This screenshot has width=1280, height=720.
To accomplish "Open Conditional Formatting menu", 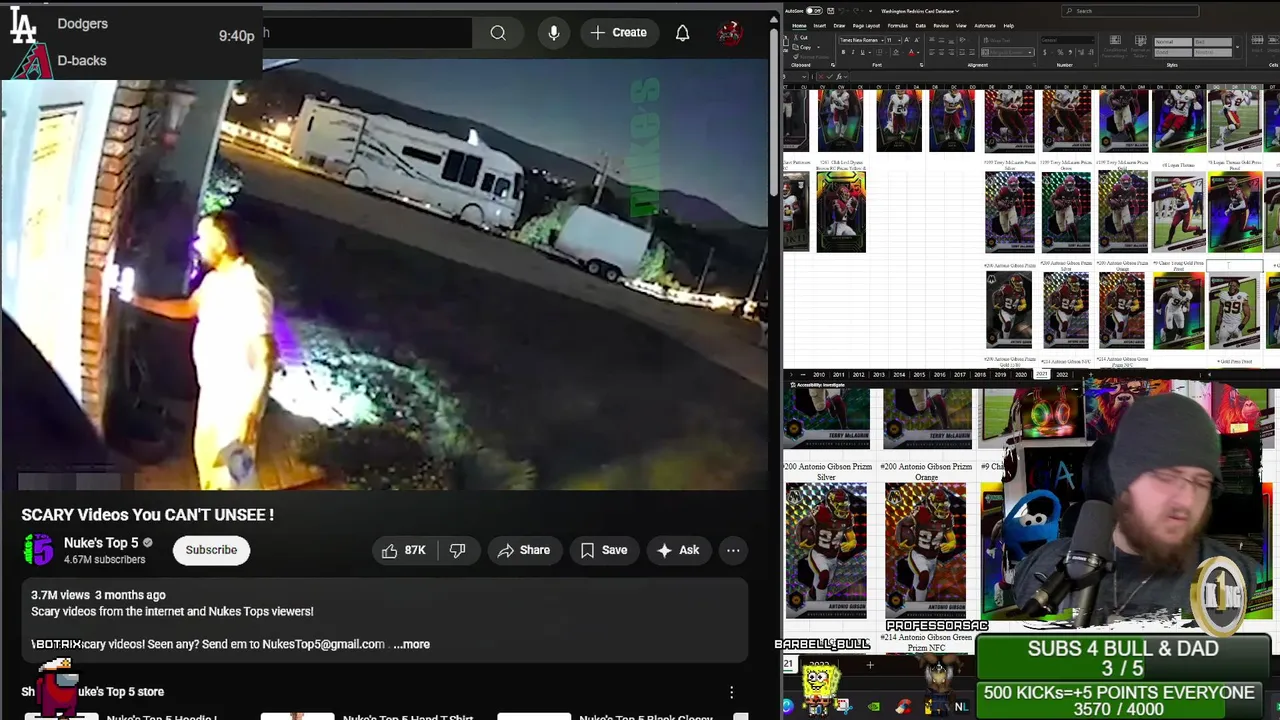I will click(x=1115, y=46).
